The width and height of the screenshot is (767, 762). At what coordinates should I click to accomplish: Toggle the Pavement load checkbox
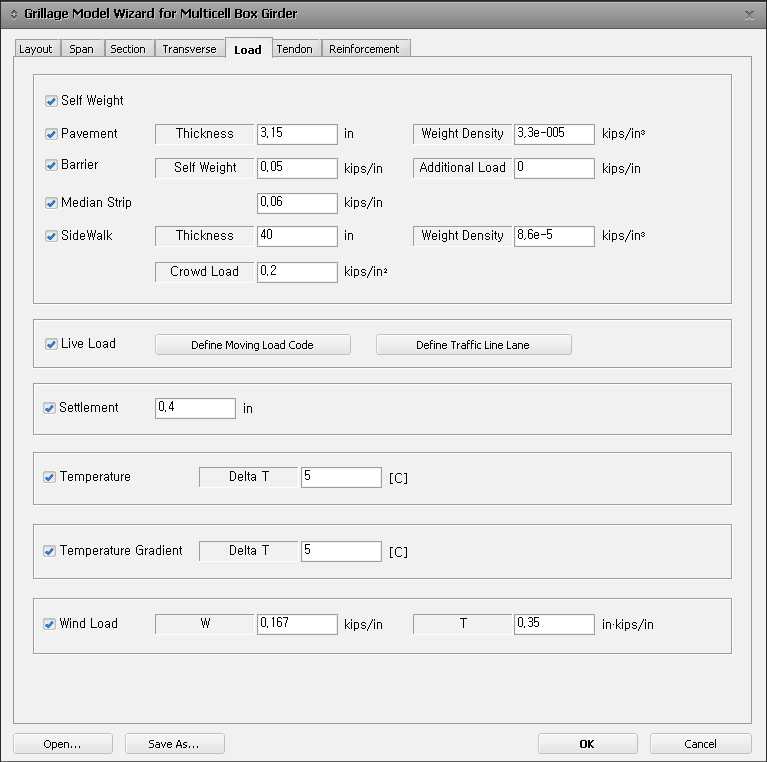click(51, 134)
